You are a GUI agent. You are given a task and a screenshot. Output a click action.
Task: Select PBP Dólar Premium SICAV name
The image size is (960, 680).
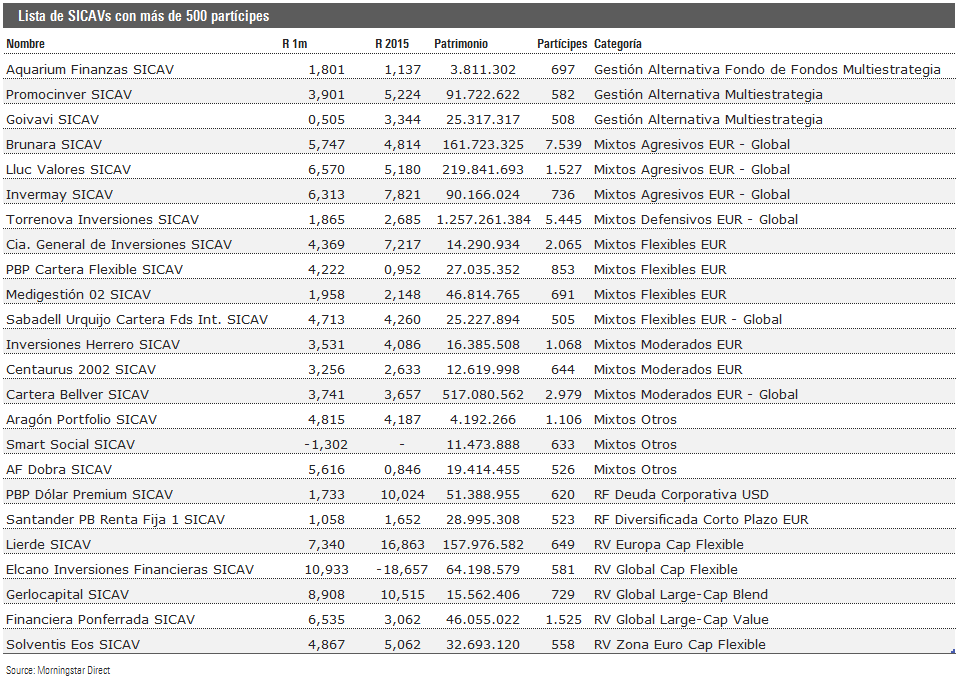pyautogui.click(x=89, y=495)
